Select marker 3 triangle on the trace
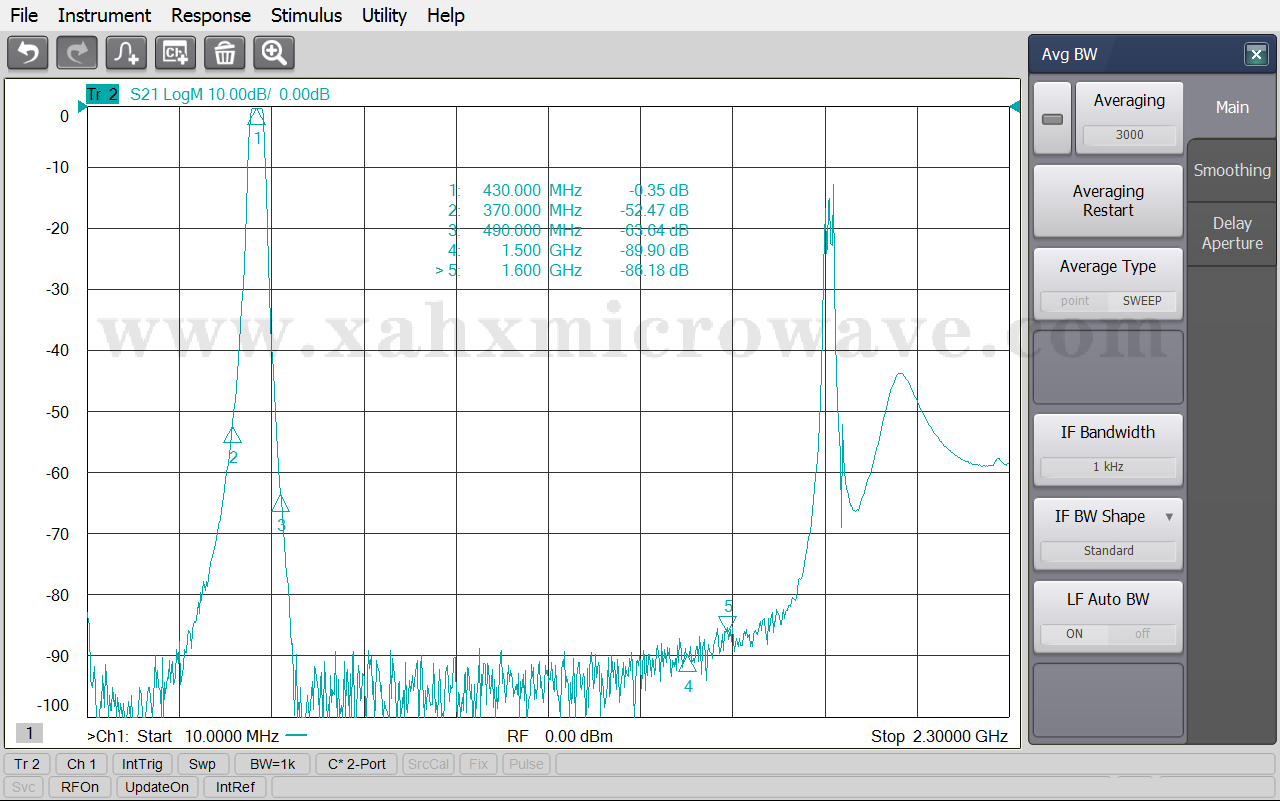 281,503
